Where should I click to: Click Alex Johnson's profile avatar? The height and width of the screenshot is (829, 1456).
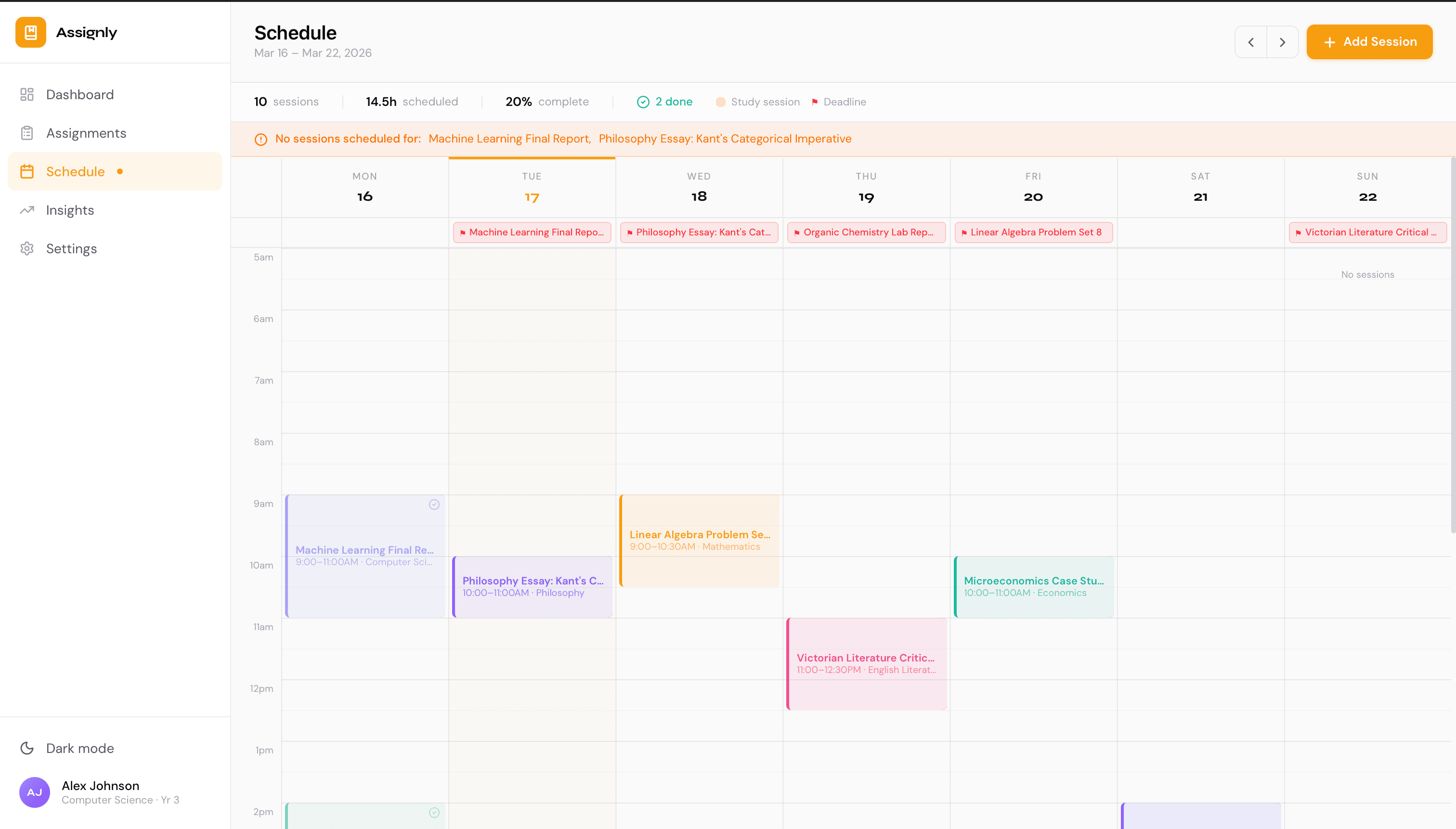pyautogui.click(x=34, y=792)
